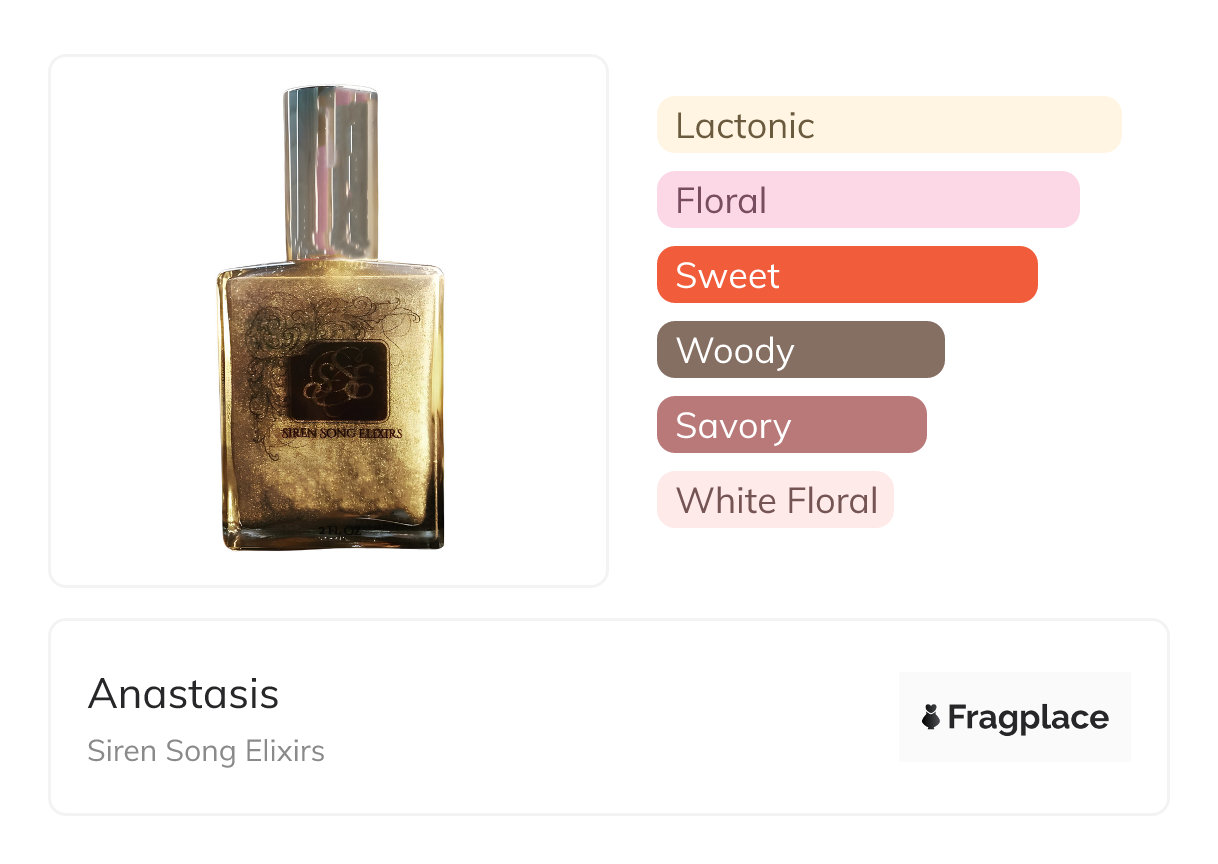Open the Anastasis perfume title

183,693
